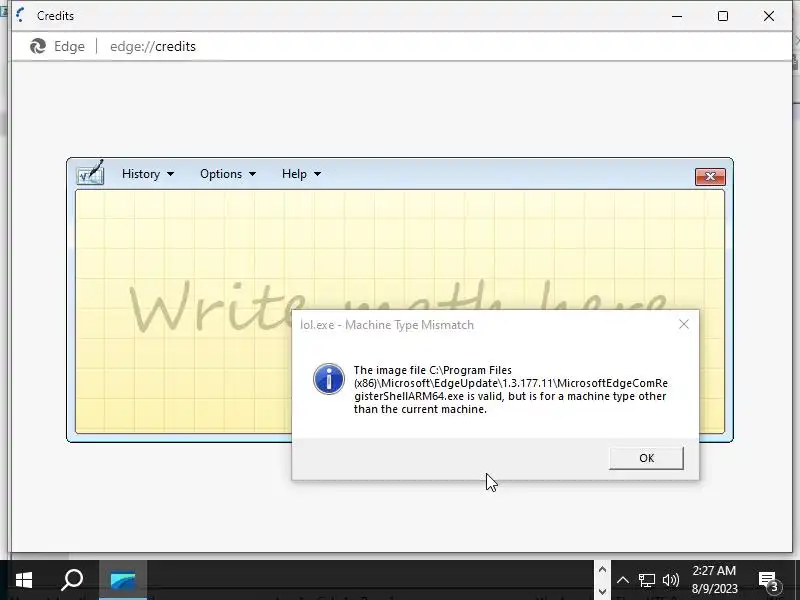Maximize the Credits window
Image resolution: width=800 pixels, height=600 pixels.
(722, 16)
